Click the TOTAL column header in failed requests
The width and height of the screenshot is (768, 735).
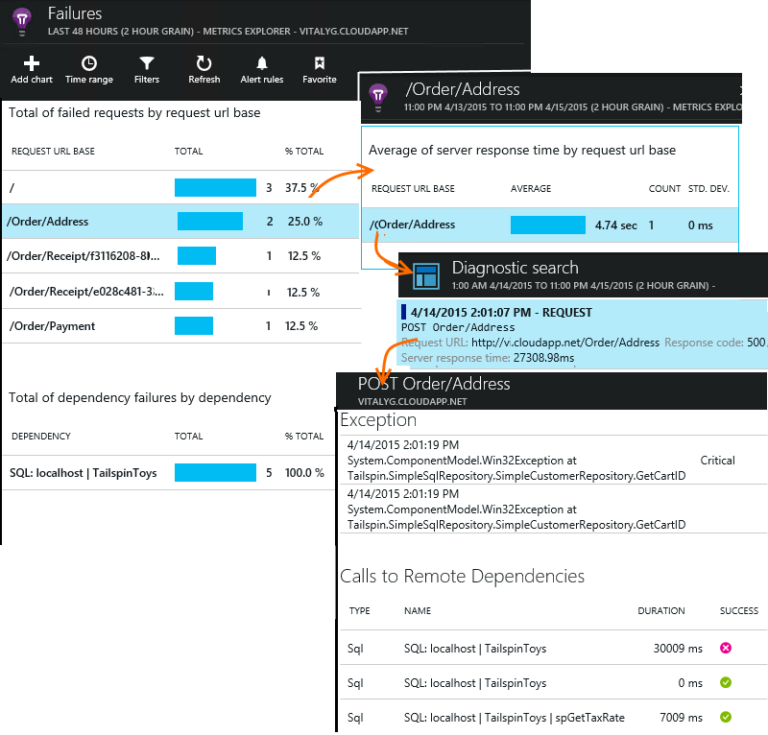189,151
